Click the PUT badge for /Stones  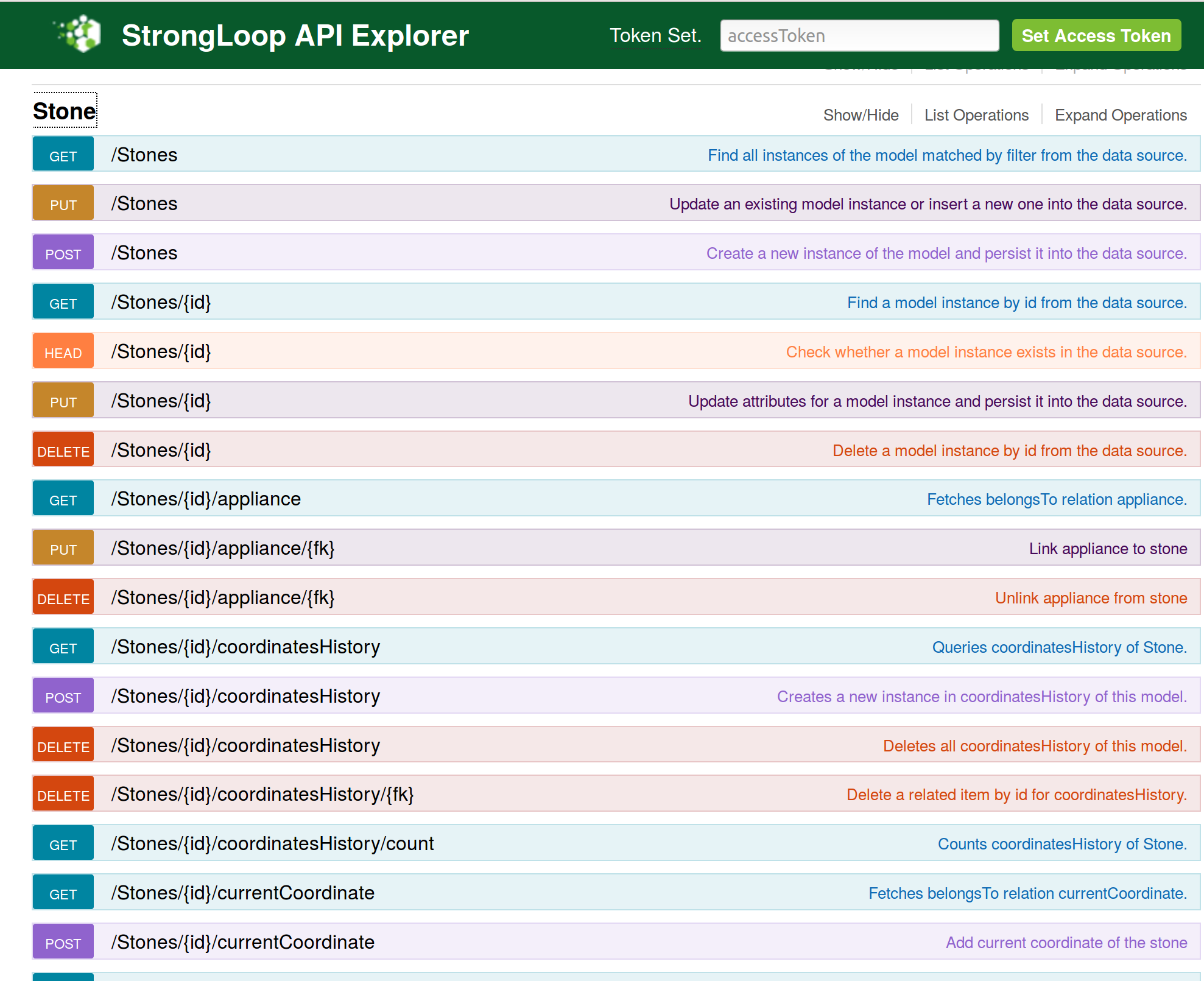tap(63, 204)
